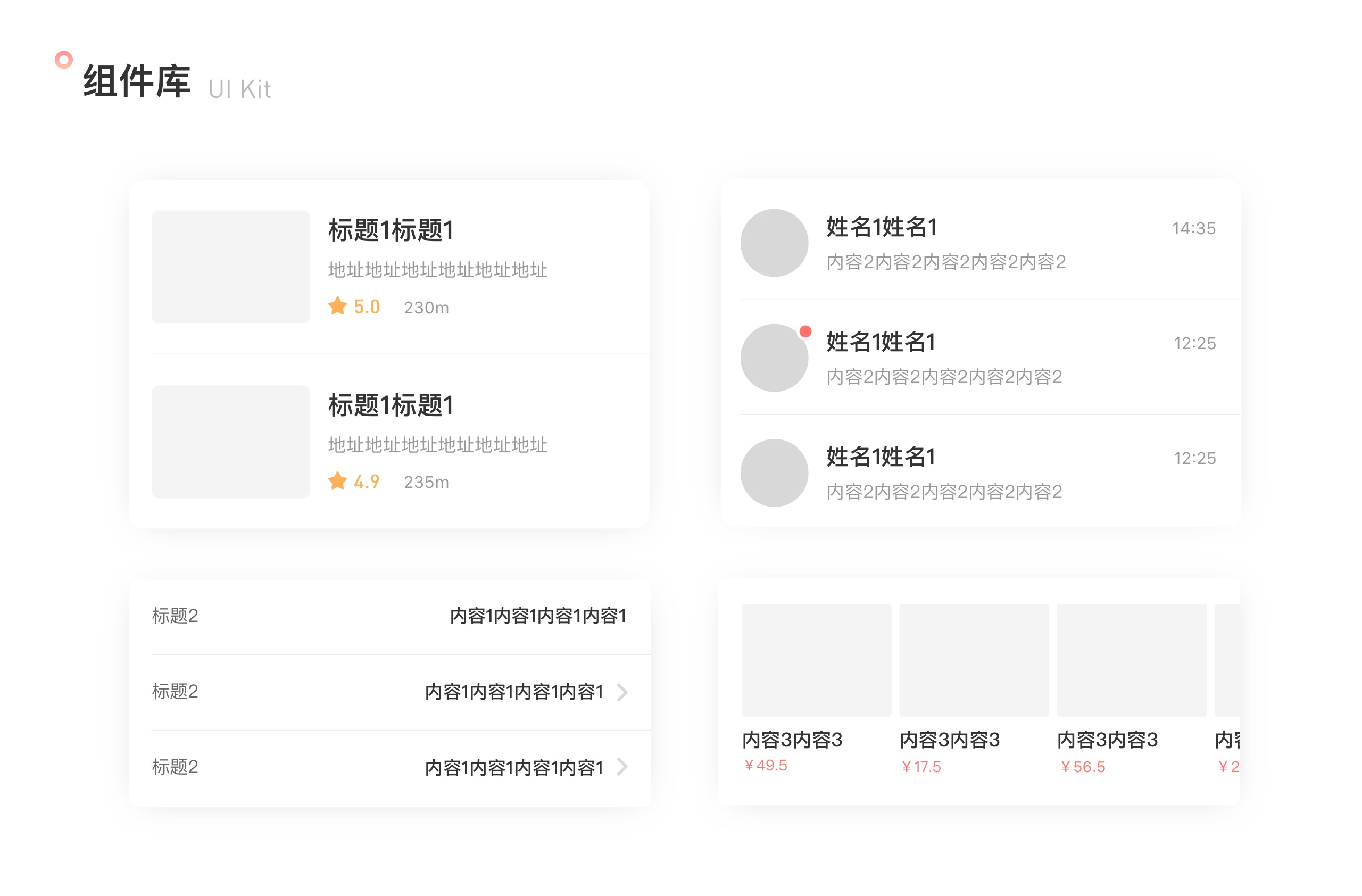
Task: Expand the chevron on third 标题2 row
Action: point(622,767)
